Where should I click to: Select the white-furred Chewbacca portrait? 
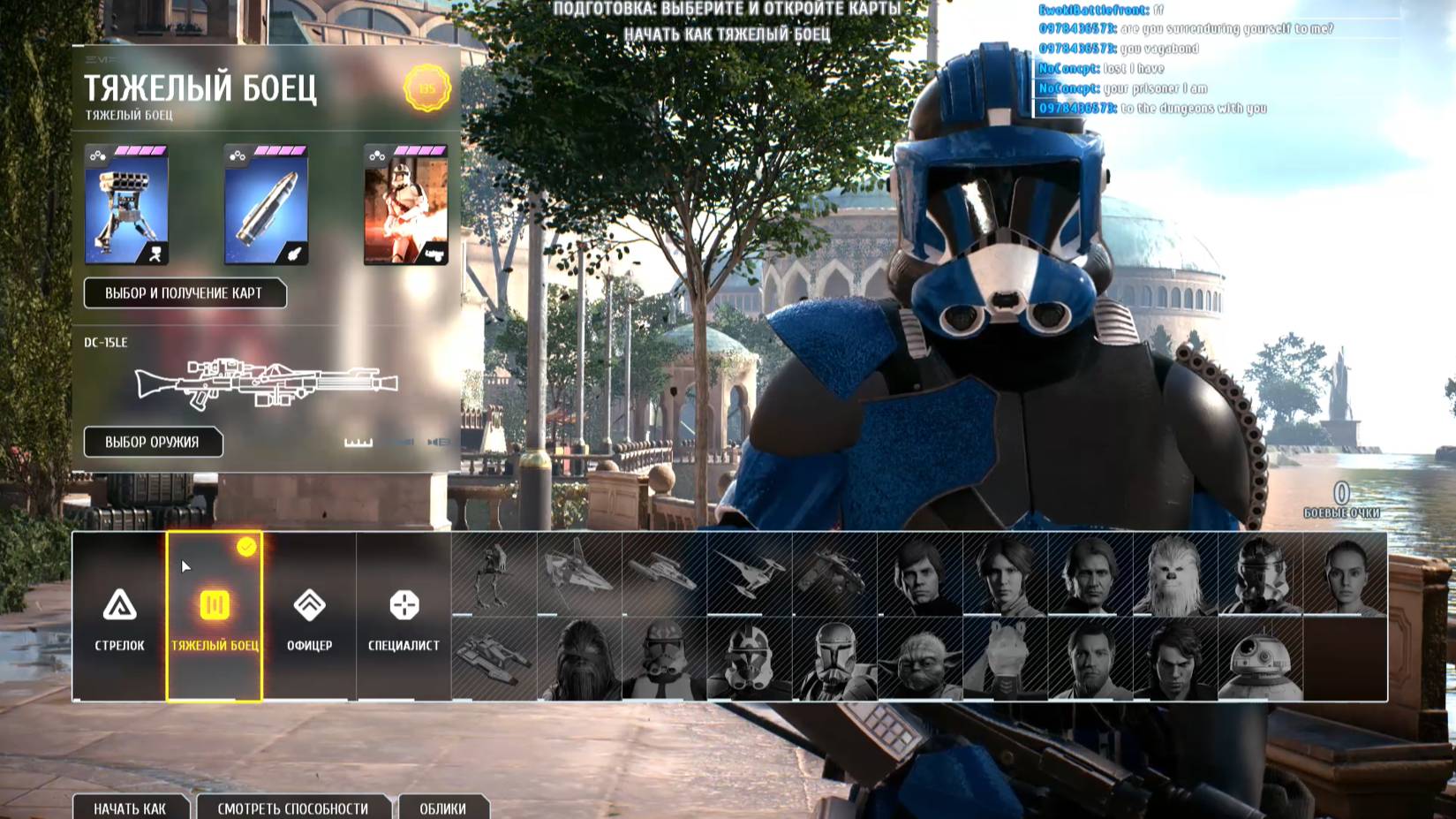tap(1175, 574)
